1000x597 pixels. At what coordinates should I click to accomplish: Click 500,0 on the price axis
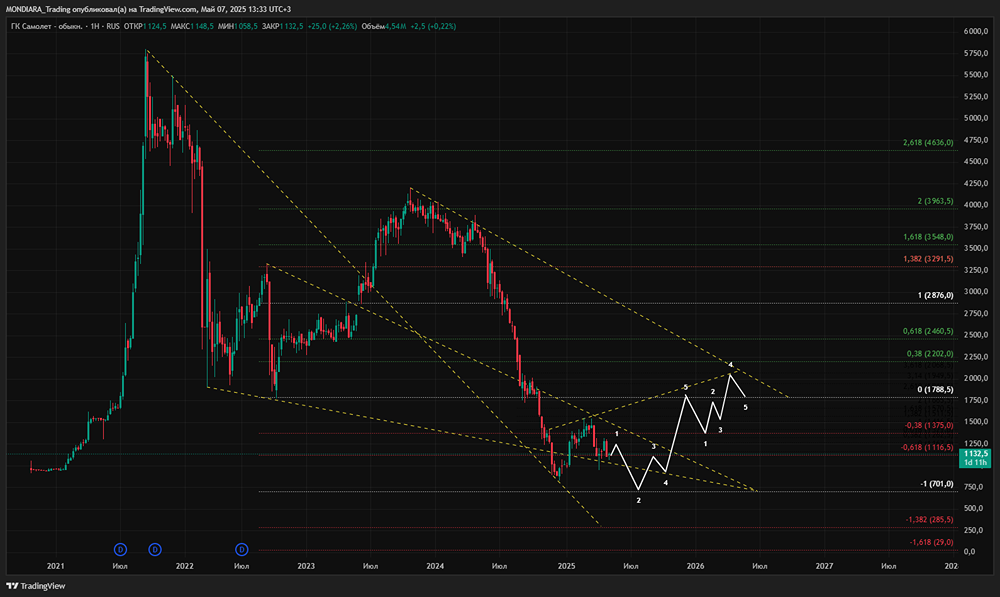(973, 508)
